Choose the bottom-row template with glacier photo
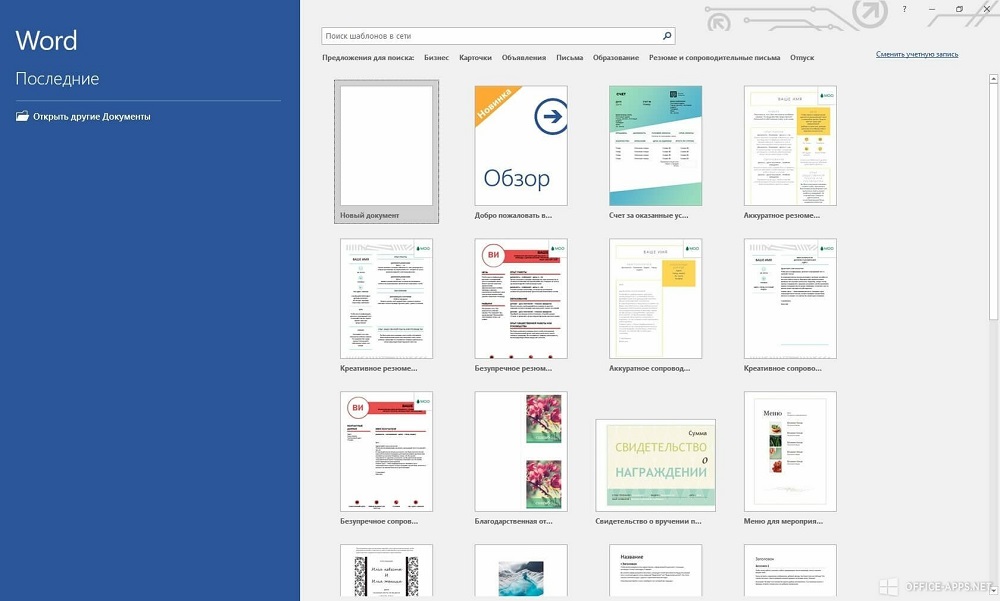This screenshot has width=1000, height=601. pos(521,570)
